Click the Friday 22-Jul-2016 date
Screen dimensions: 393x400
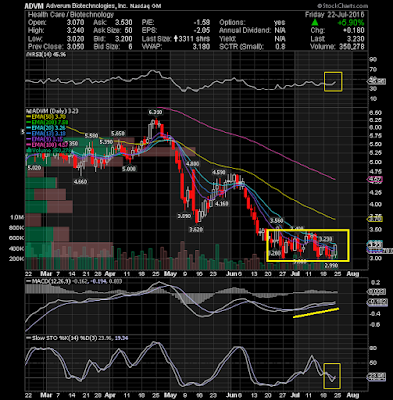(334, 15)
